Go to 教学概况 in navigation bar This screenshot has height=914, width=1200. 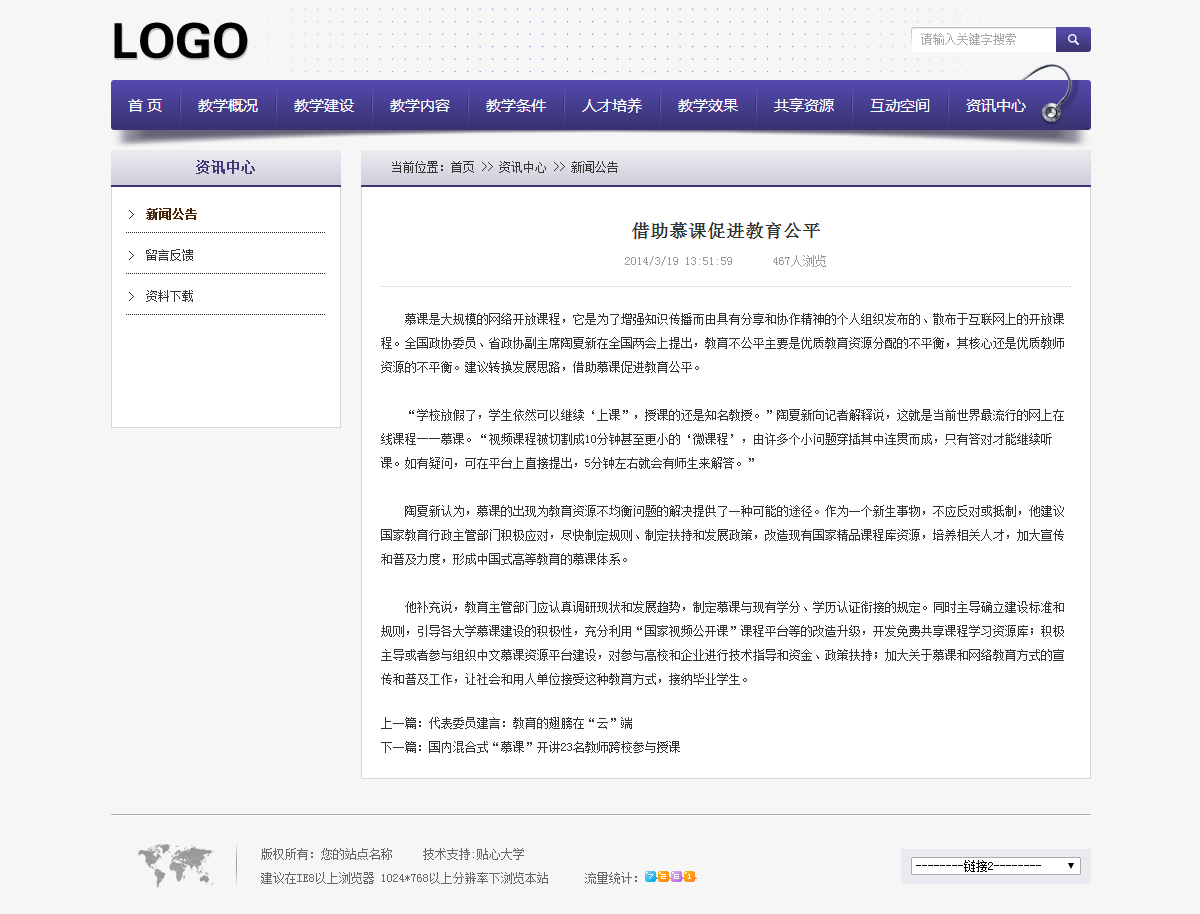coord(228,106)
